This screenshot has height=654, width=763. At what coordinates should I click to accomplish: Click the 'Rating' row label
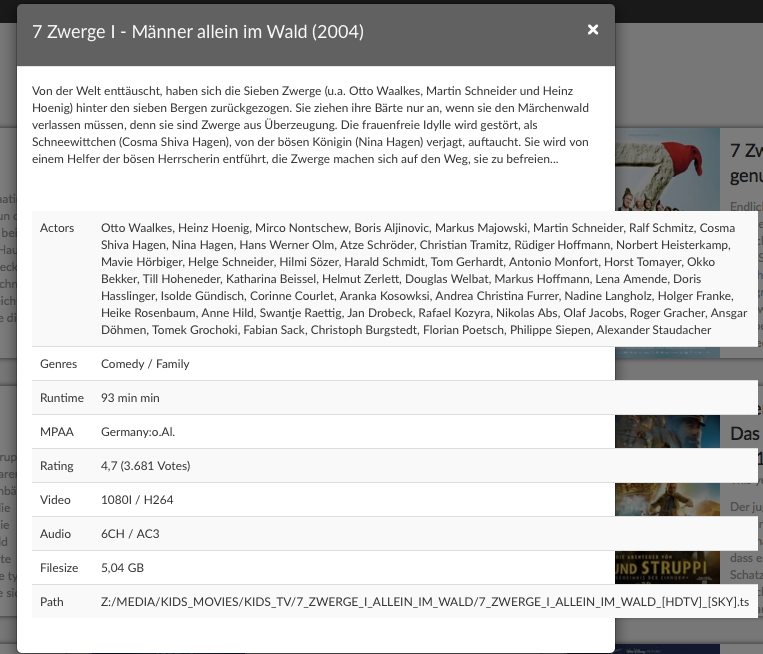coord(56,466)
